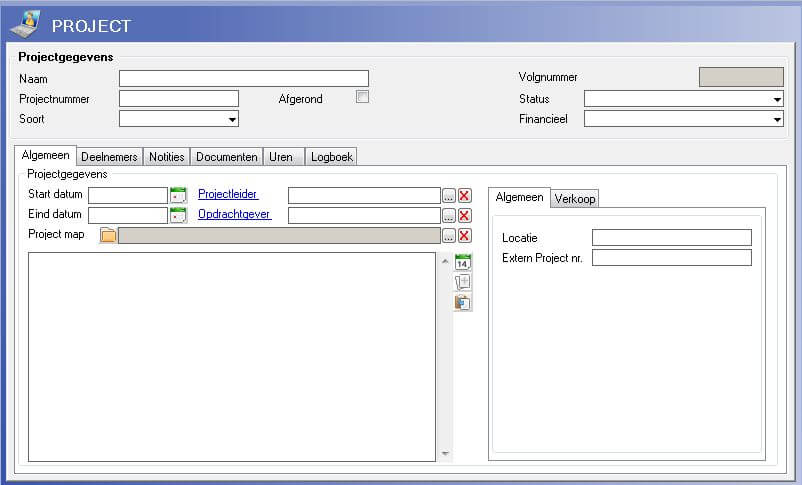802x485 pixels.
Task: Open the Project map folder icon
Action: tap(108, 235)
